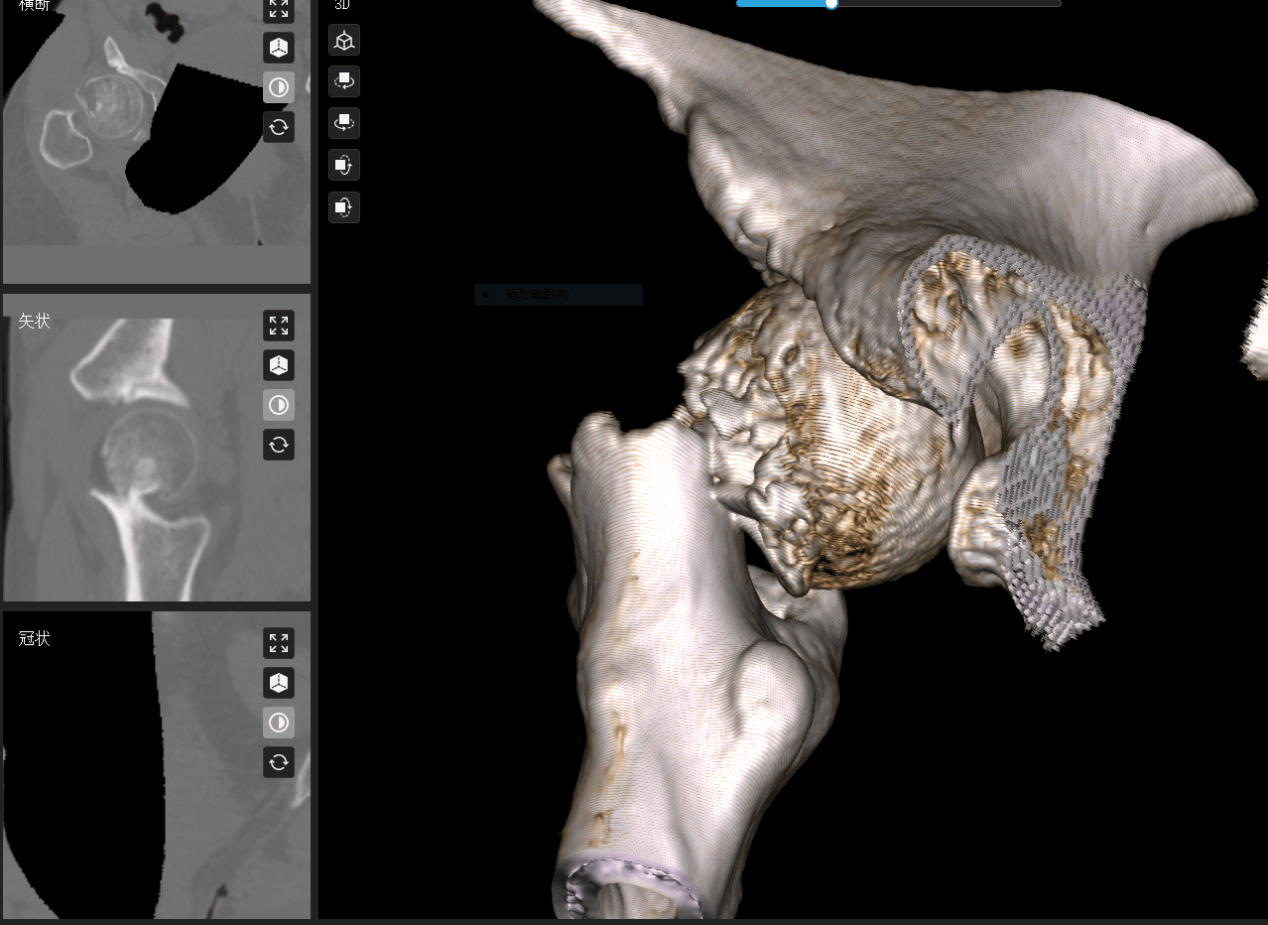
Task: Reset the 冠状 view with refresh icon
Action: click(x=279, y=763)
